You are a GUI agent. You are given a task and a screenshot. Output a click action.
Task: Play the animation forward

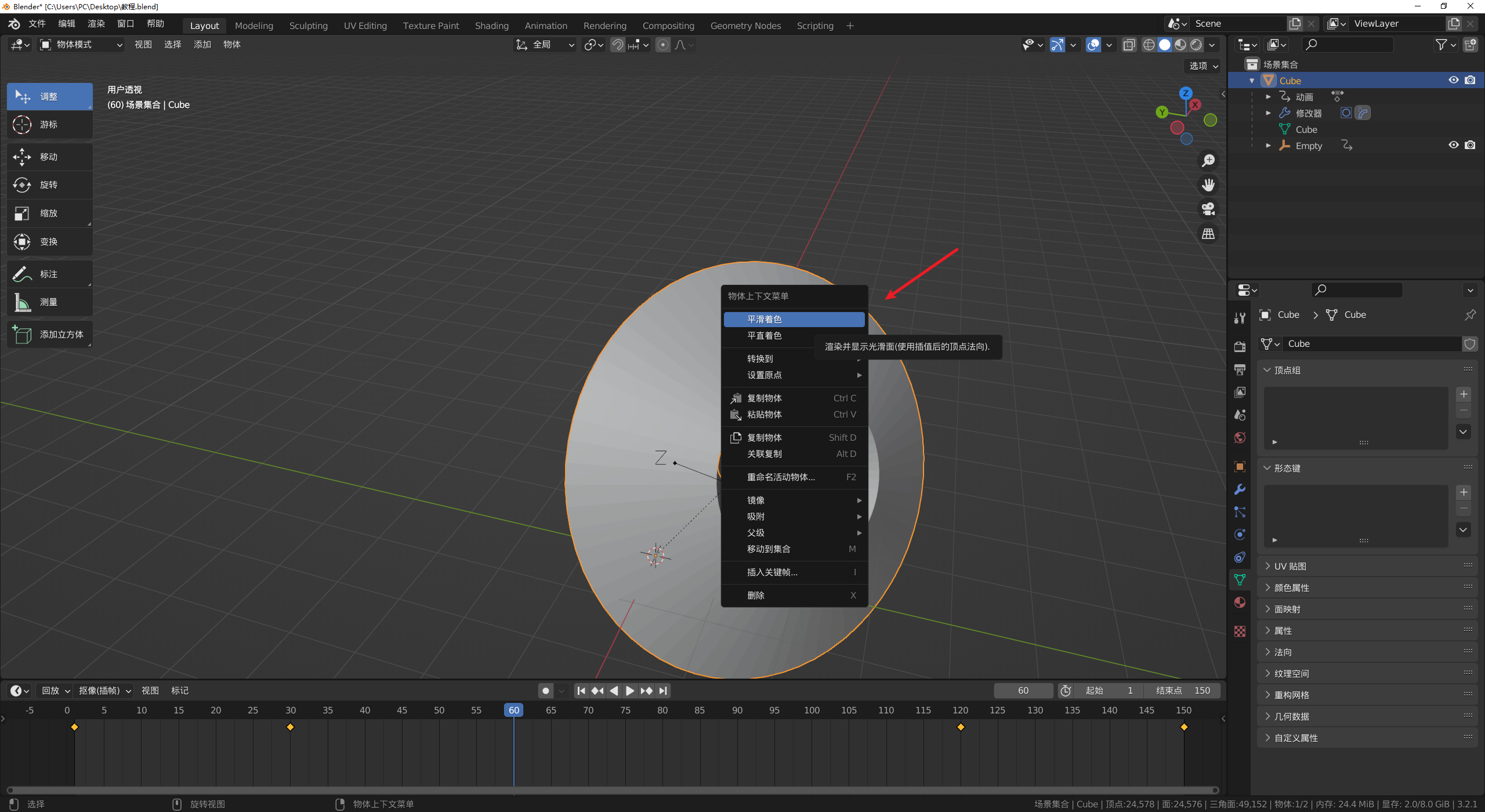coord(630,691)
